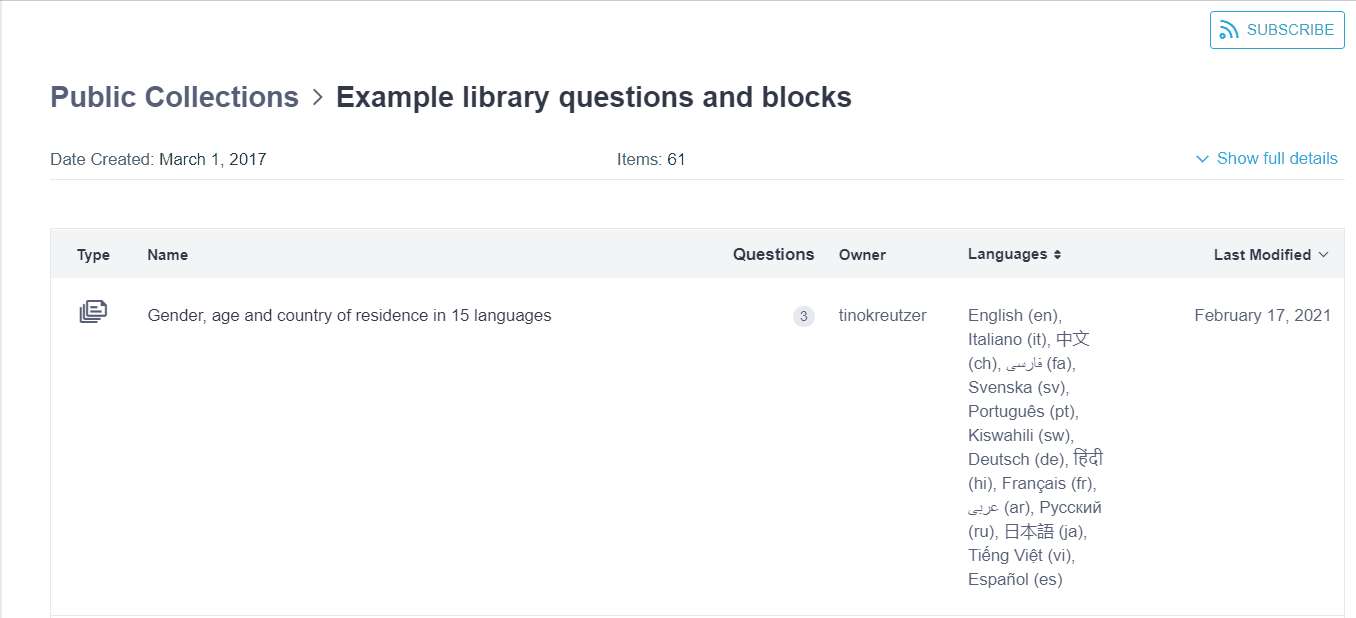Screen dimensions: 1356x618
Task: Expand the chevron next to Show full details
Action: coord(1202,159)
